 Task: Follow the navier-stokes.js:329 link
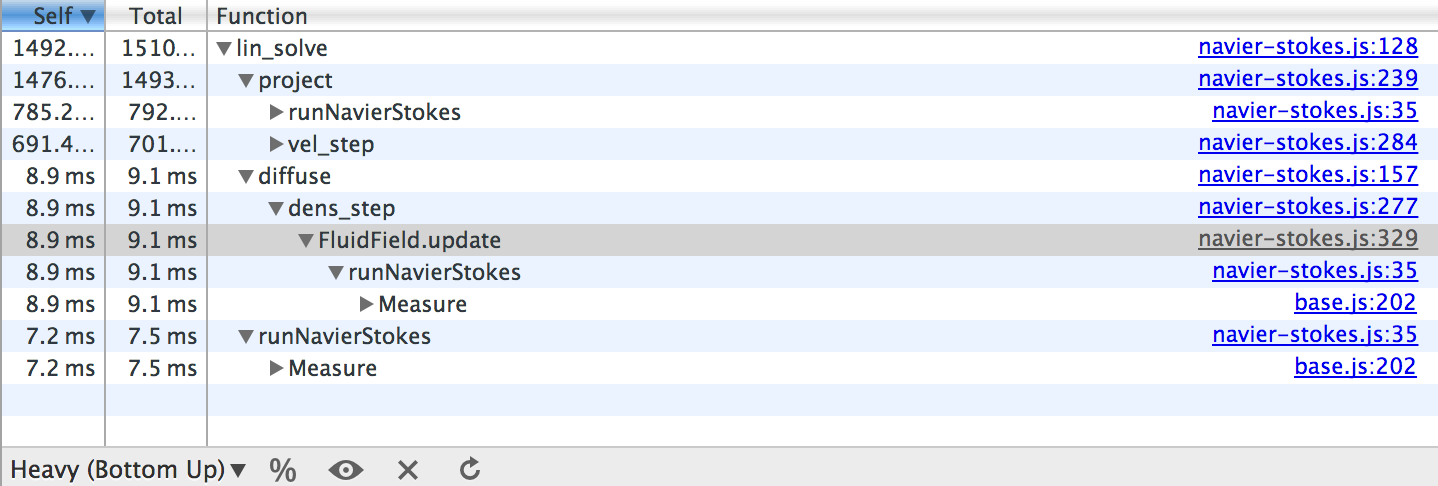coord(1307,240)
